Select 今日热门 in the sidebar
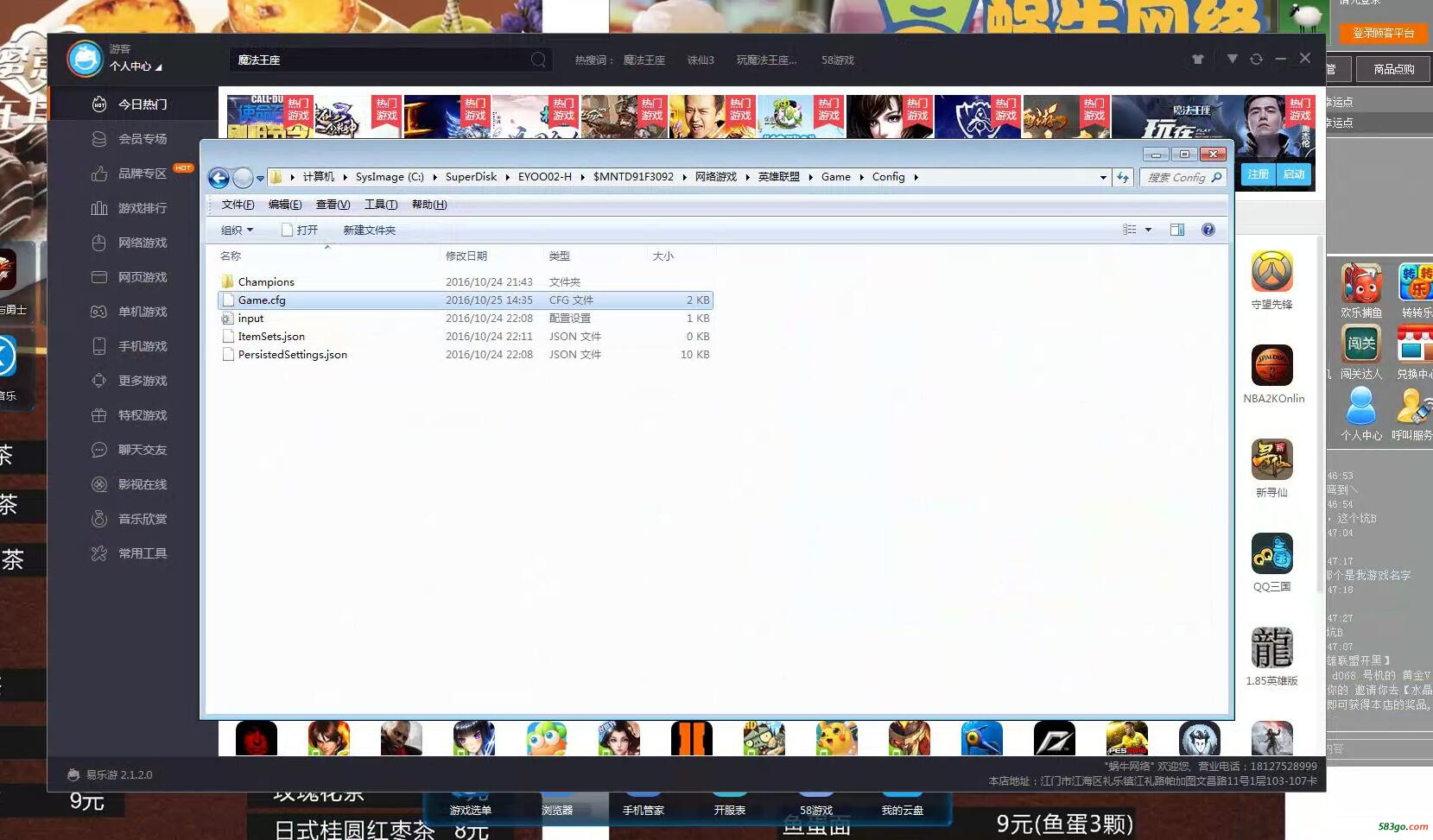The height and width of the screenshot is (840, 1433). click(134, 104)
